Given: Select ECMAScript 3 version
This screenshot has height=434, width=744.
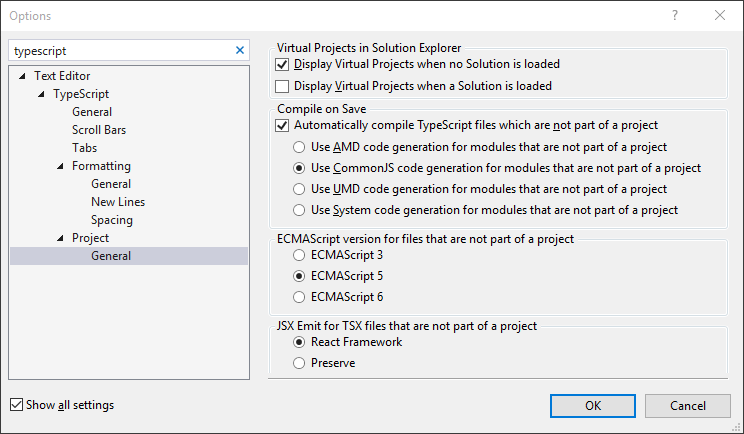Looking at the screenshot, I should 299,255.
